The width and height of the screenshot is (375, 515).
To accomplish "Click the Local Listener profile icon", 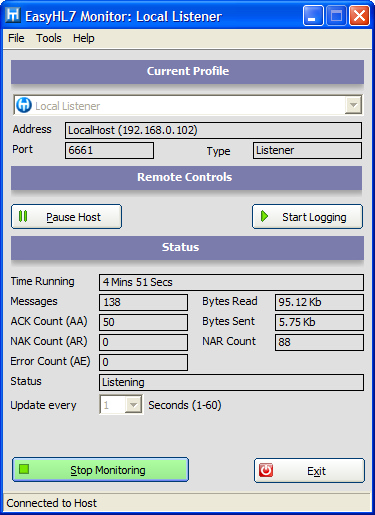I will pyautogui.click(x=24, y=105).
